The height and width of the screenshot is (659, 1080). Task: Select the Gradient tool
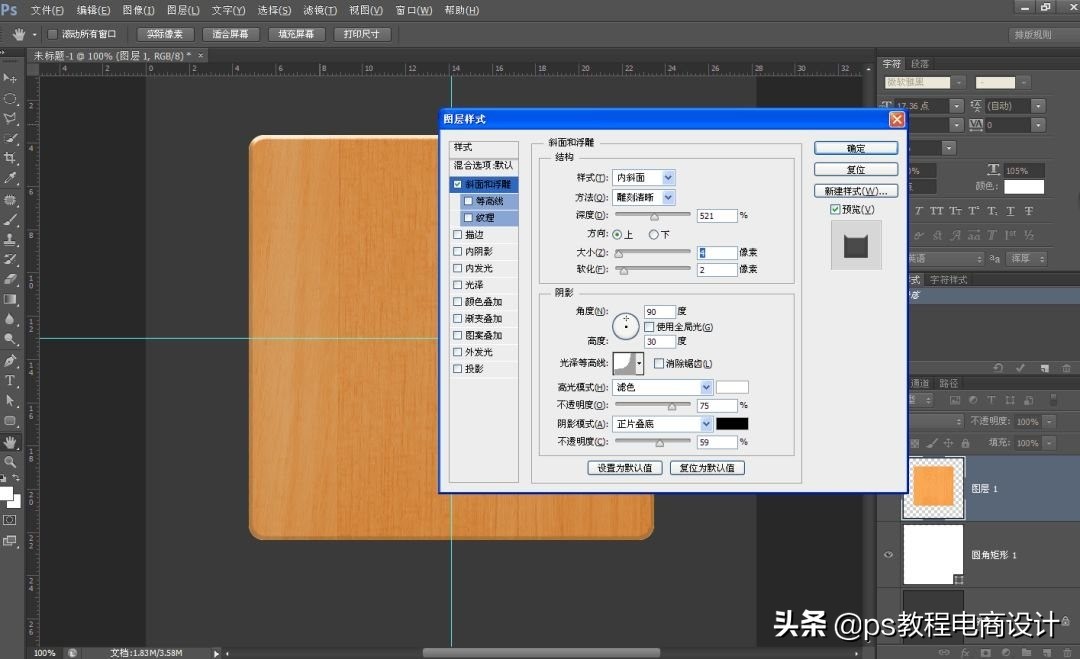(x=10, y=299)
